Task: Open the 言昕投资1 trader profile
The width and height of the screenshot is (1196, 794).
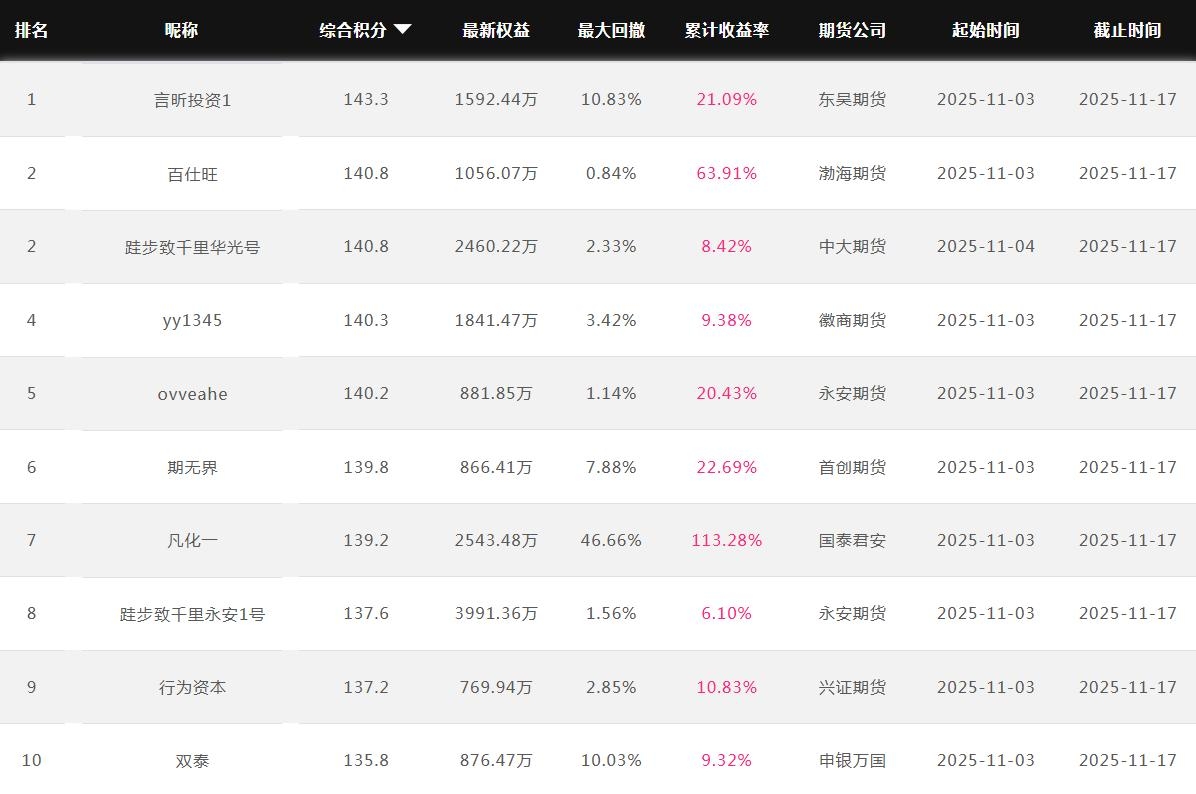Action: (x=192, y=100)
